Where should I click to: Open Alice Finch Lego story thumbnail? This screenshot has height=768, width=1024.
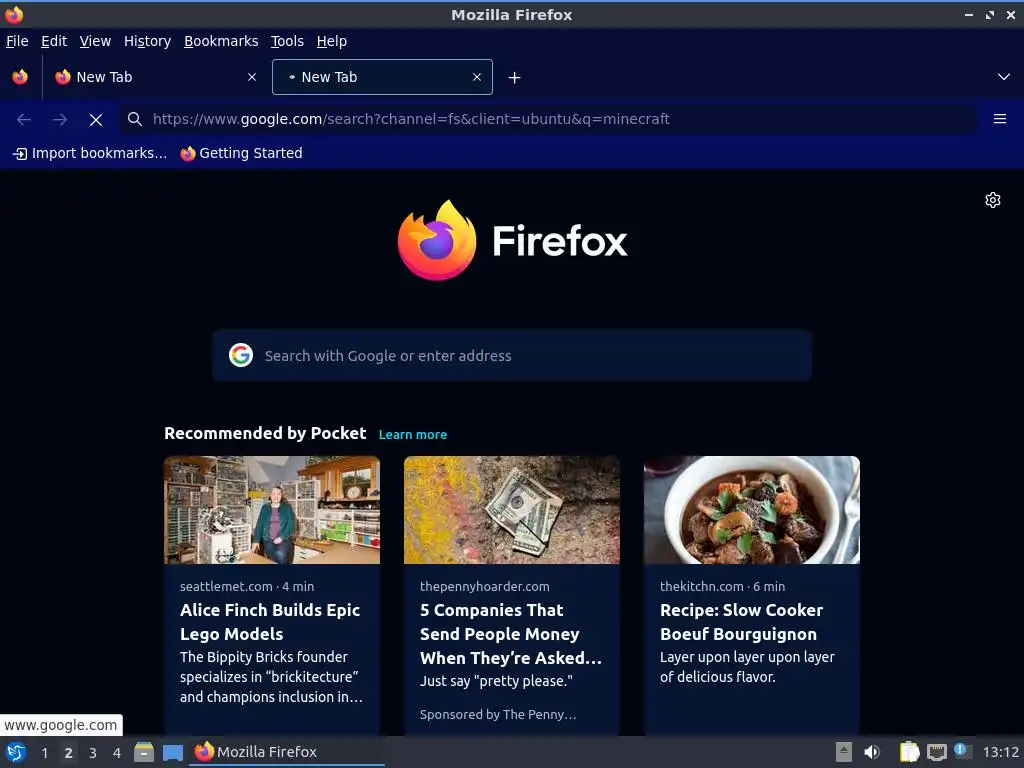pyautogui.click(x=272, y=510)
